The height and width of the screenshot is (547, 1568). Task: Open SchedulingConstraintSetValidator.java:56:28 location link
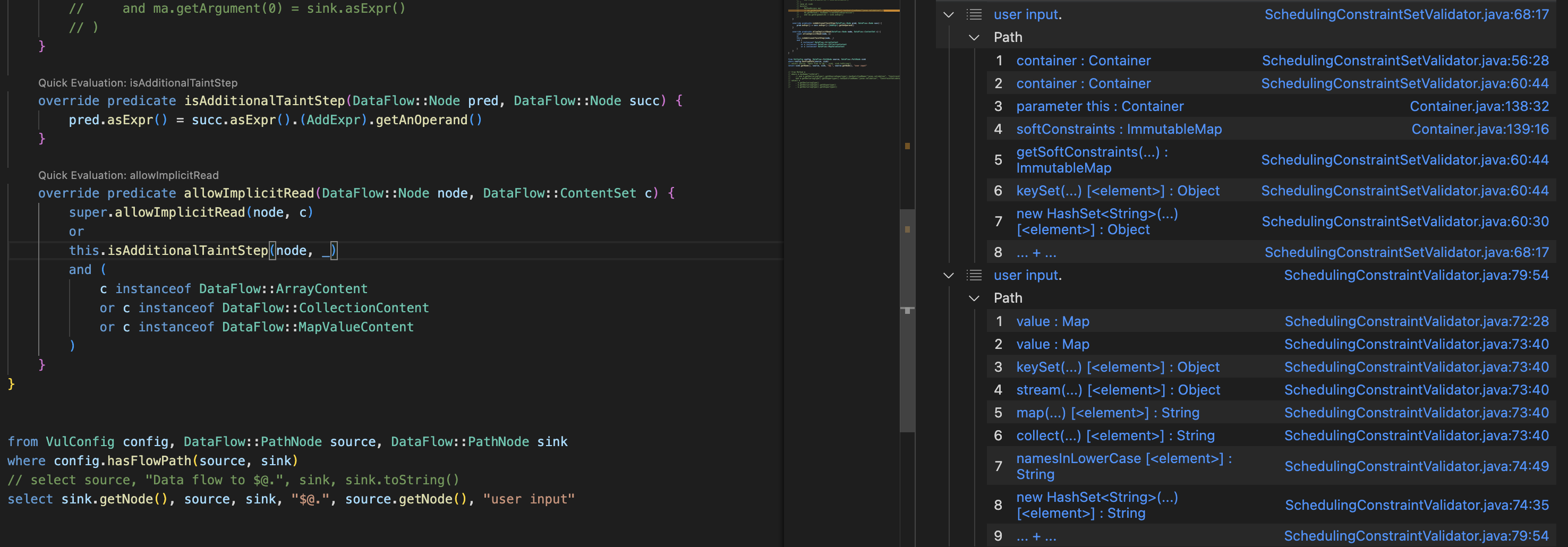pyautogui.click(x=1405, y=61)
